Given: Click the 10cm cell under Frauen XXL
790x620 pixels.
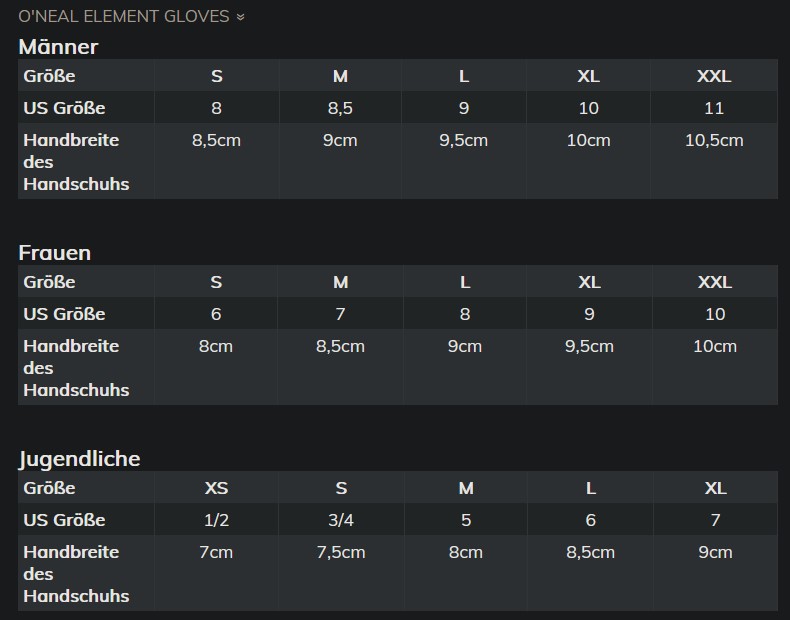Looking at the screenshot, I should [715, 346].
